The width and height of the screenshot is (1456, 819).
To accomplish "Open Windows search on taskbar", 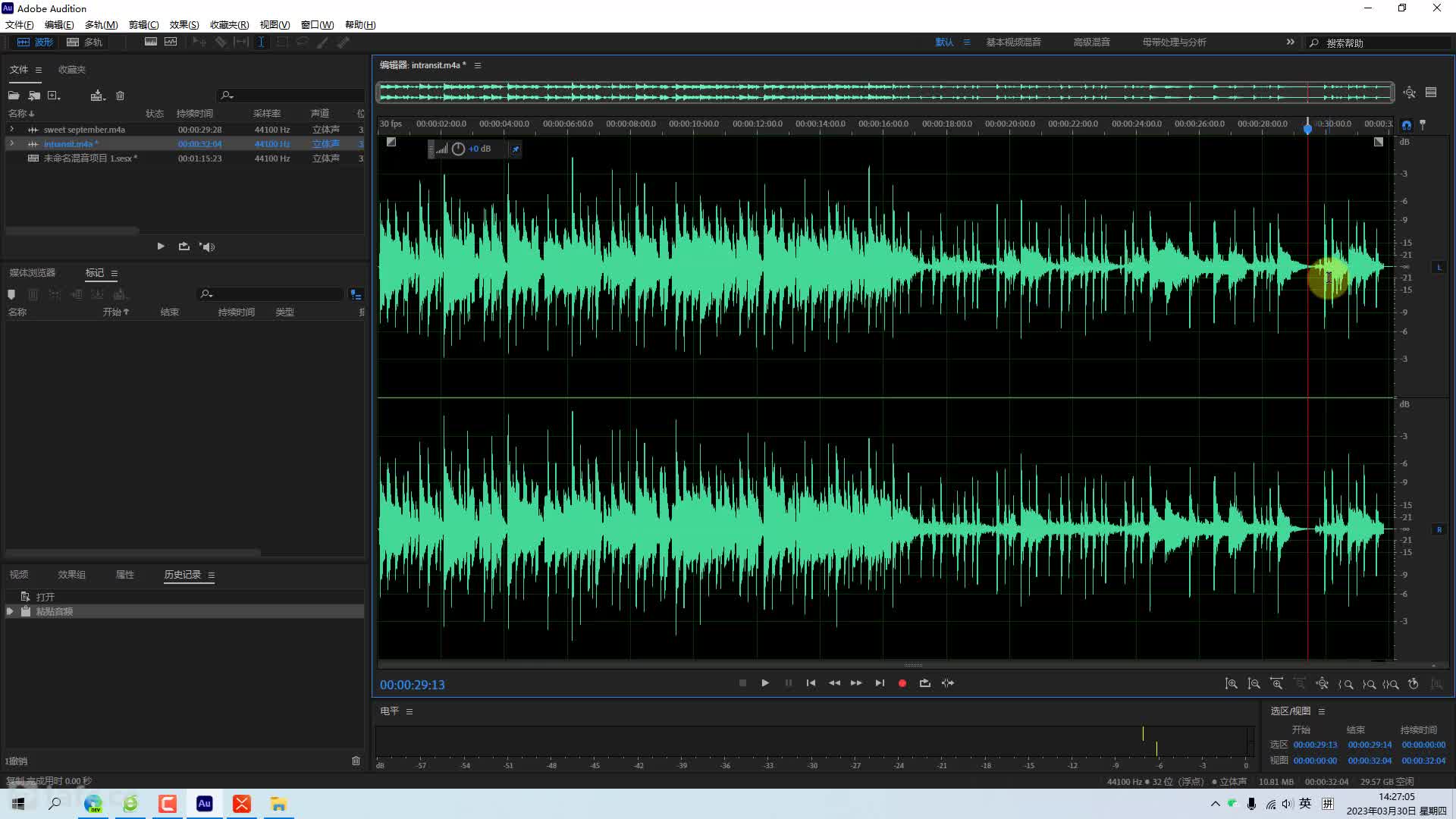I will pyautogui.click(x=55, y=804).
